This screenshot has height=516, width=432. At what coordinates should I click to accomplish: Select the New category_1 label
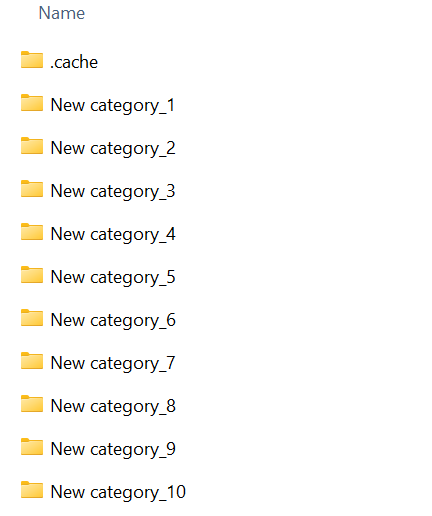113,106
